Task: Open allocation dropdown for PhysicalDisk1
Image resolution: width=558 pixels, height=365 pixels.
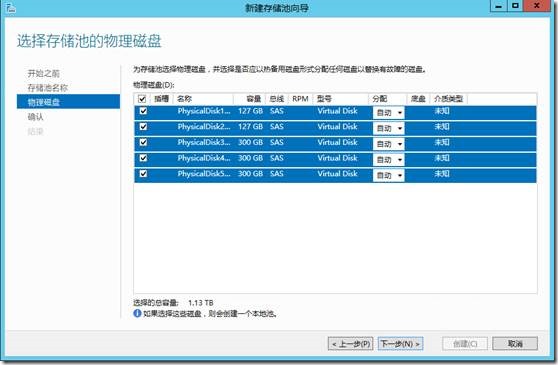Action: (x=389, y=113)
